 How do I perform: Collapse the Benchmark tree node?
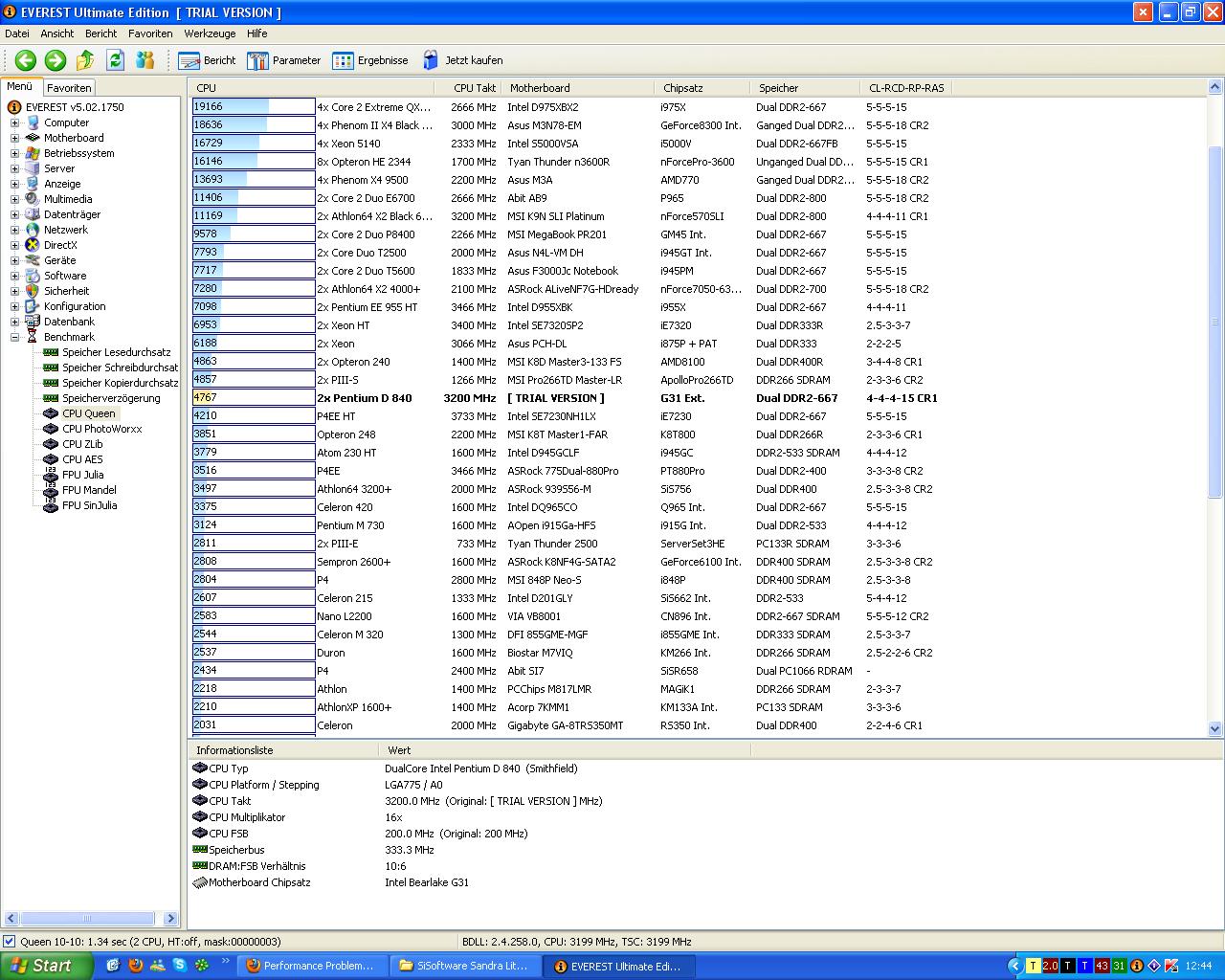[x=14, y=337]
